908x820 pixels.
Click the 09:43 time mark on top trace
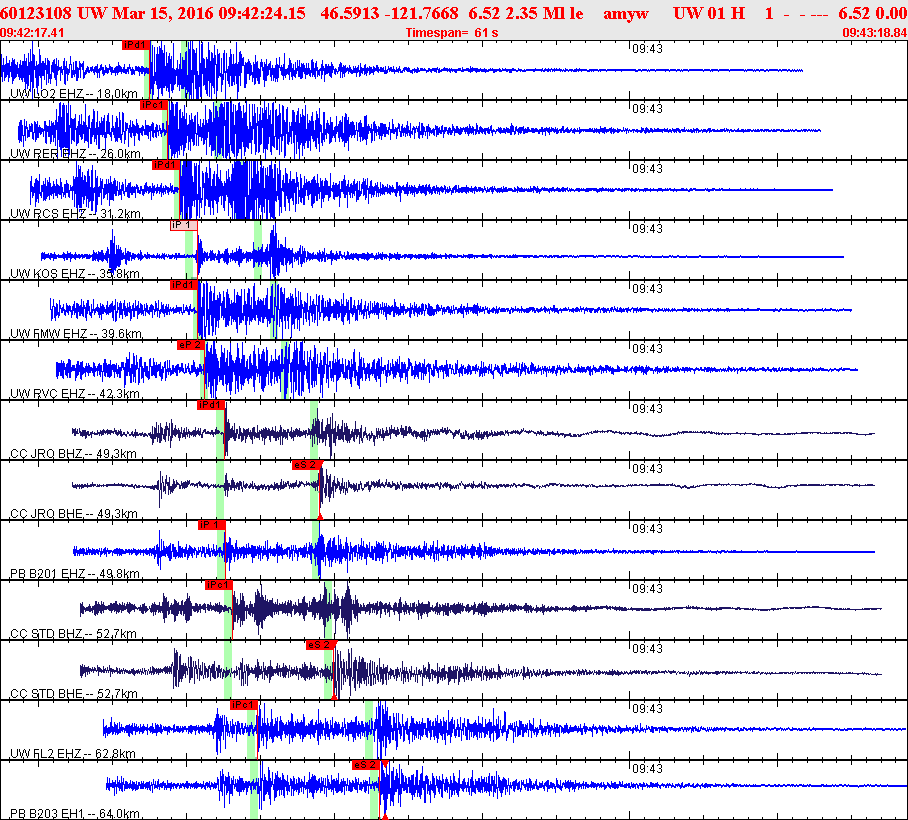coord(648,48)
